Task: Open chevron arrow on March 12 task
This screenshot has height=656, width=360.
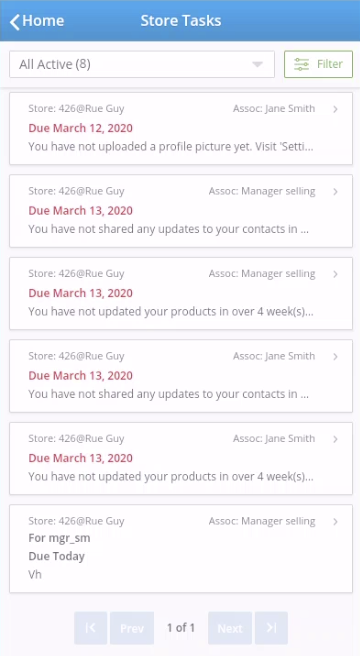Action: (x=335, y=109)
